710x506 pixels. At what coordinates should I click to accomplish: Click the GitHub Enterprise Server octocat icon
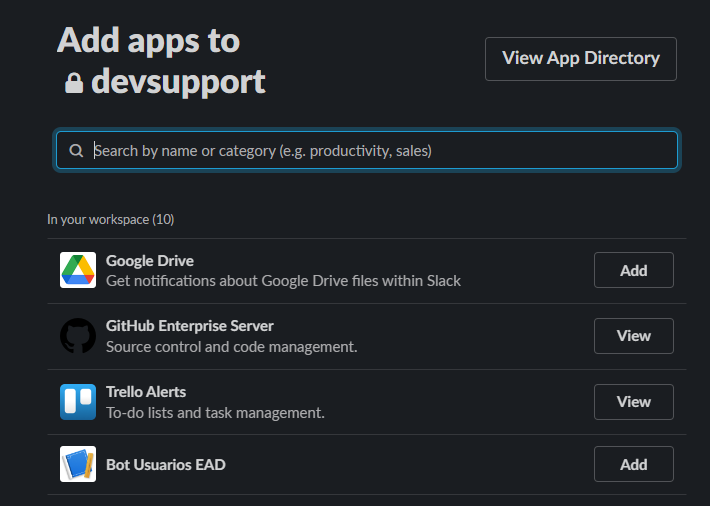[x=78, y=336]
